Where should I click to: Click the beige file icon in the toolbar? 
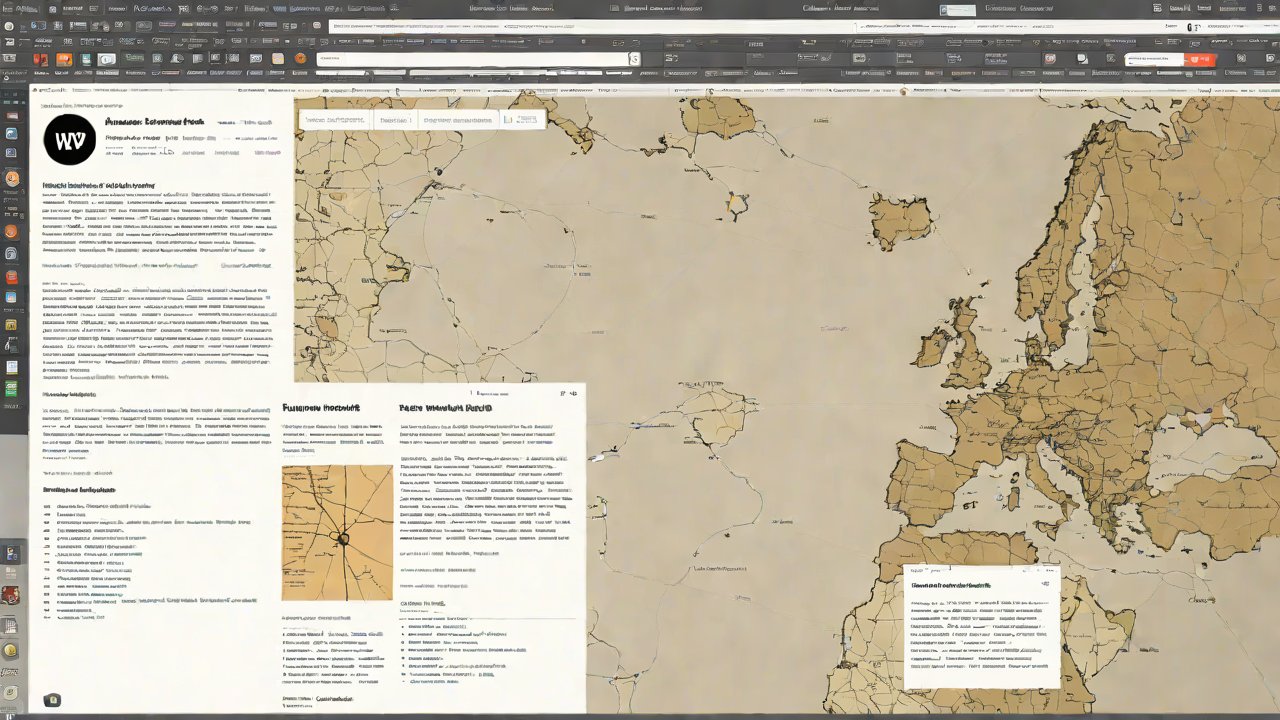point(278,59)
